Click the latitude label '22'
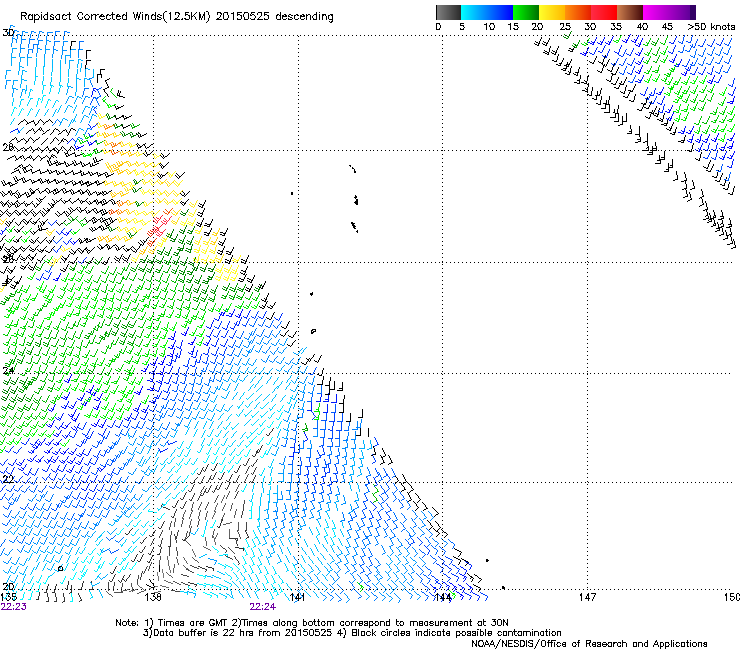Screen dimensions: 740x650 point(8,480)
